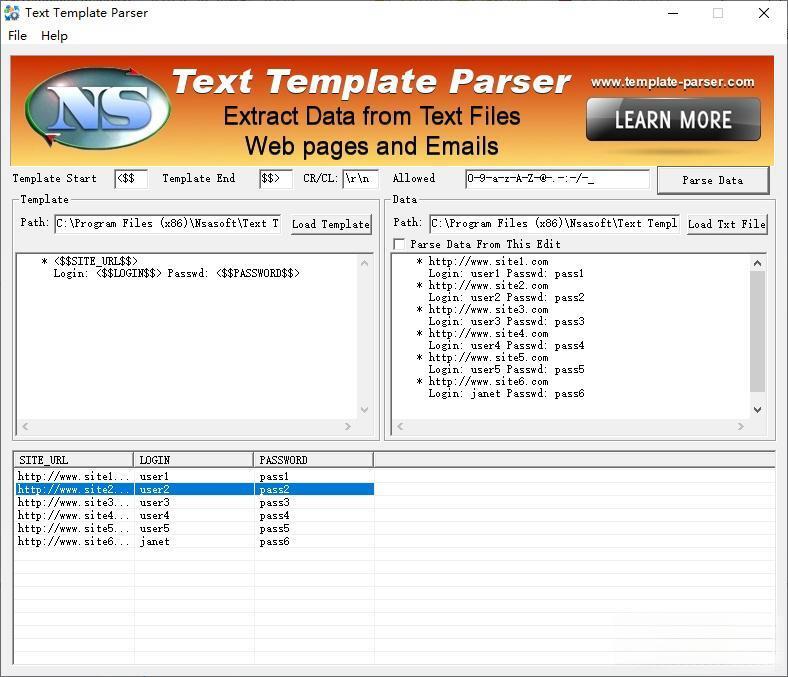Image resolution: width=788 pixels, height=677 pixels.
Task: Open www.template-parser.com link in banner
Action: tap(672, 82)
